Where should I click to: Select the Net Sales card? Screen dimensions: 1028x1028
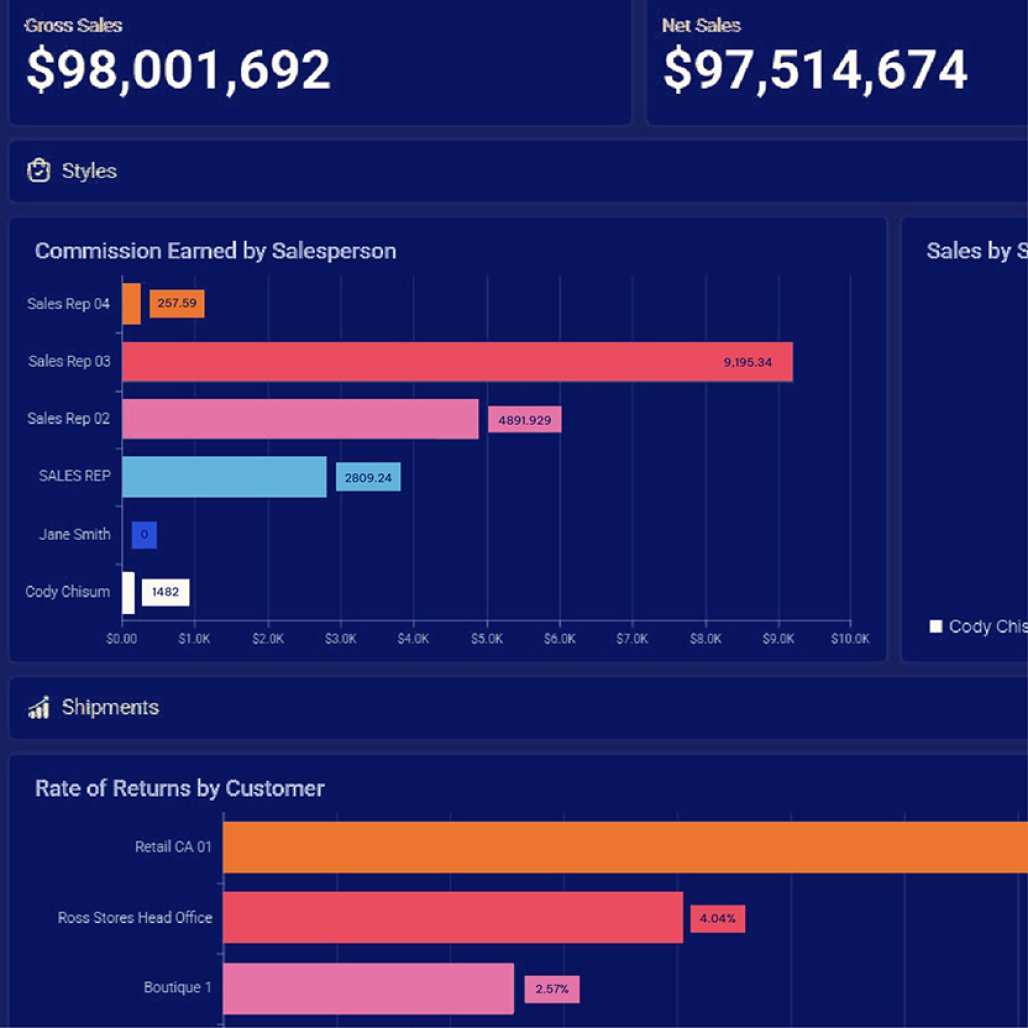[x=836, y=62]
